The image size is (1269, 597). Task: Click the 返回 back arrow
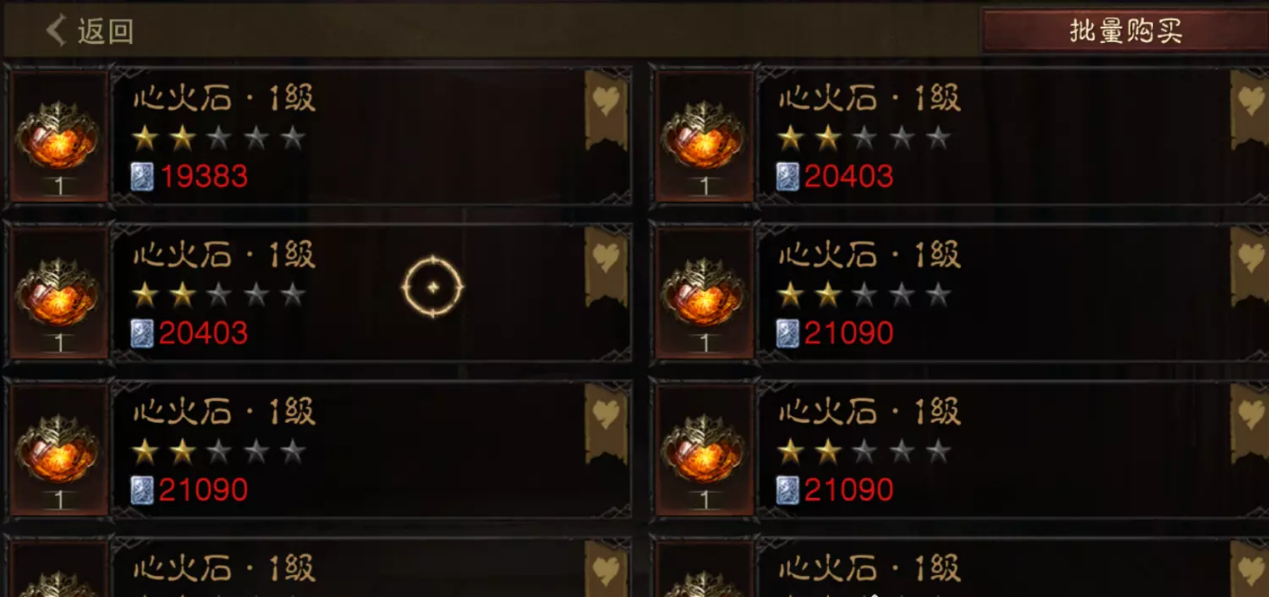(x=56, y=30)
